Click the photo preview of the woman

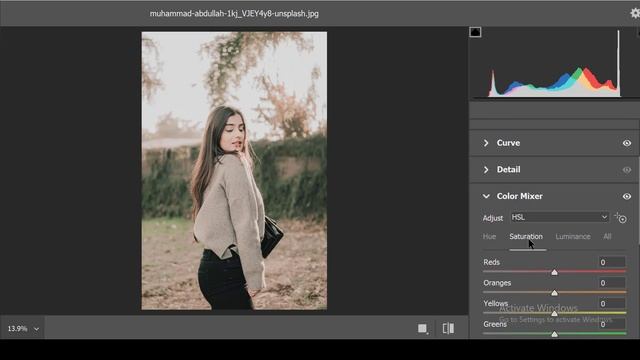234,171
